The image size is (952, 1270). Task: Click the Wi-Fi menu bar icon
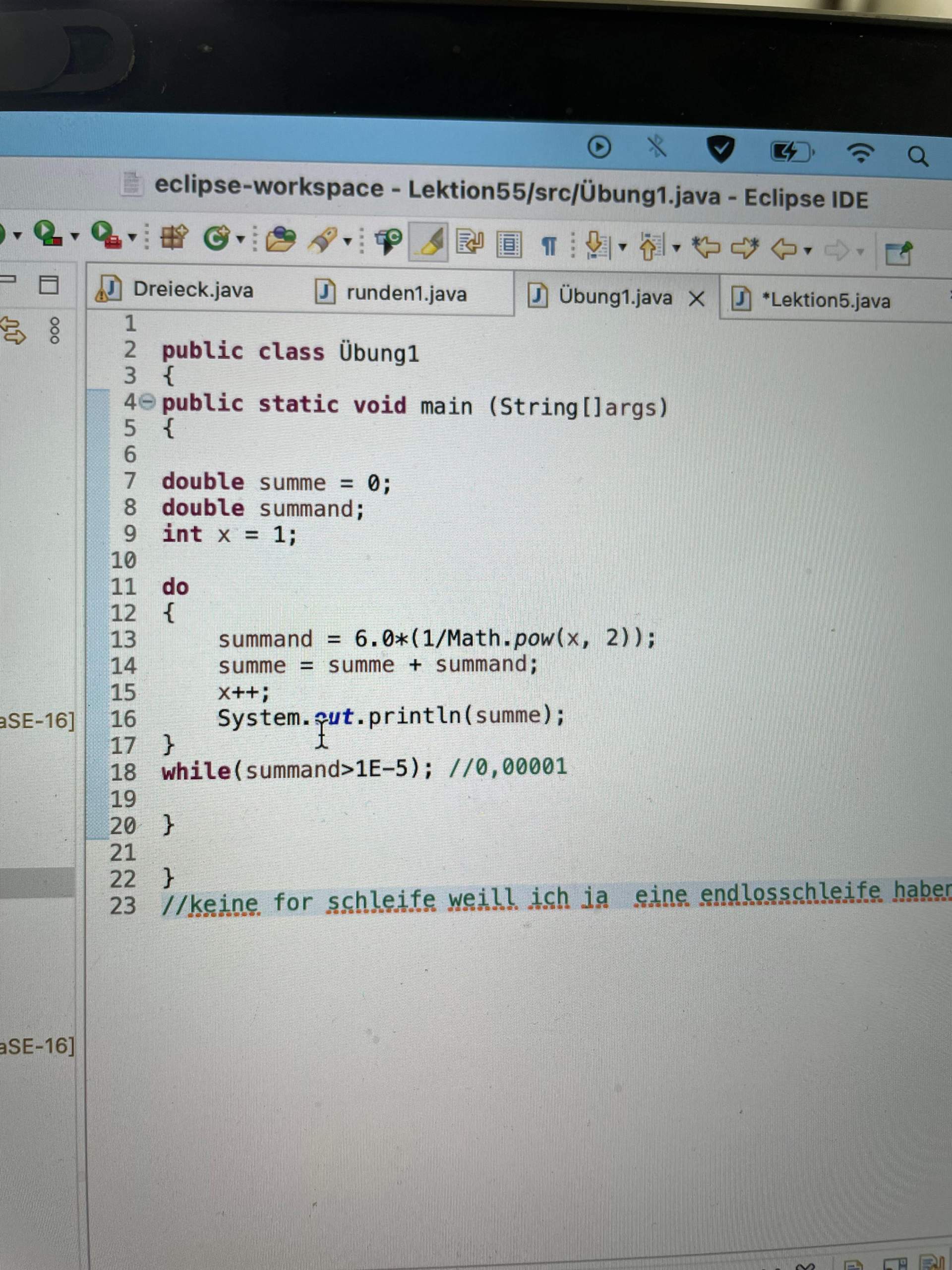tap(860, 153)
